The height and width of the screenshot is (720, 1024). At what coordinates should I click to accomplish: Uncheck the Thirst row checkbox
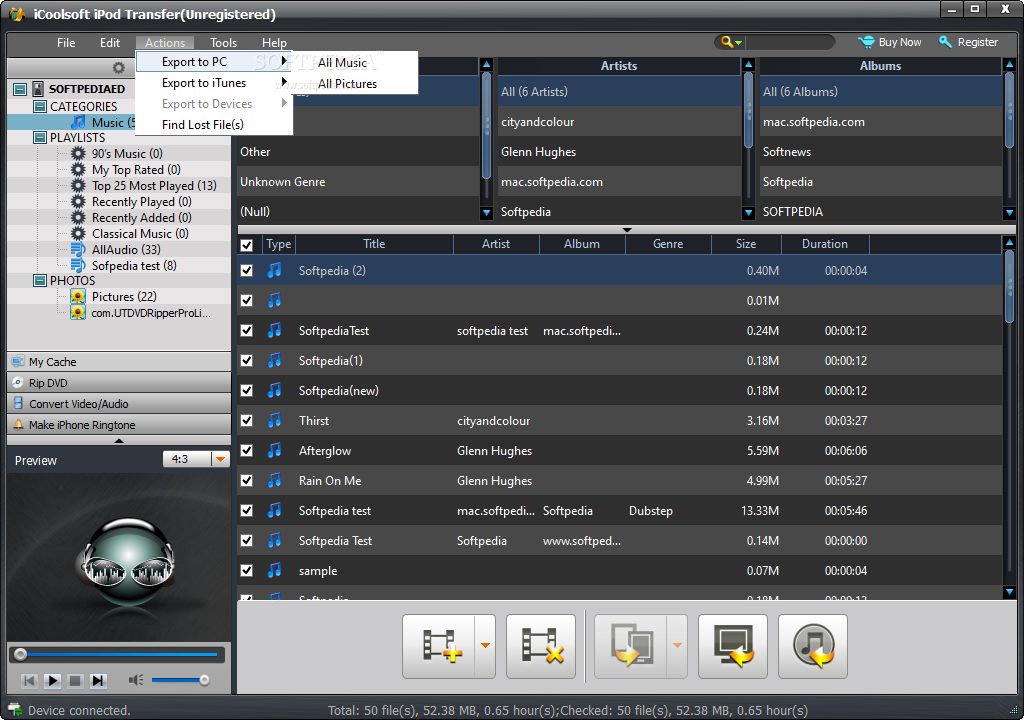tap(247, 421)
